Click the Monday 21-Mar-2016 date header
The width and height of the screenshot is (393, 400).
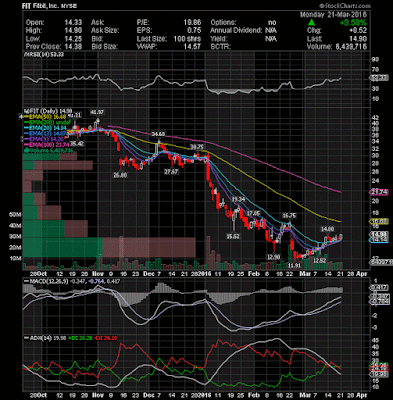pyautogui.click(x=333, y=15)
